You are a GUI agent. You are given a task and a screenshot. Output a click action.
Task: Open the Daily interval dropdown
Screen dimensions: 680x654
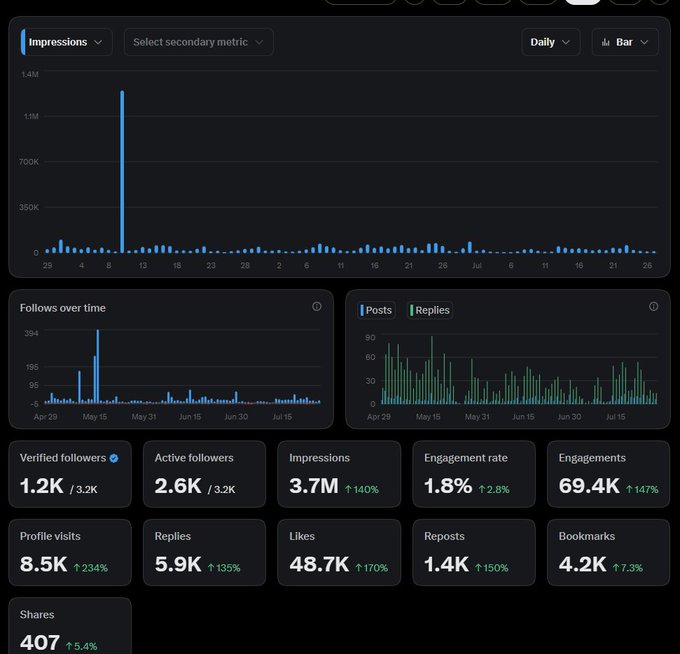(551, 42)
